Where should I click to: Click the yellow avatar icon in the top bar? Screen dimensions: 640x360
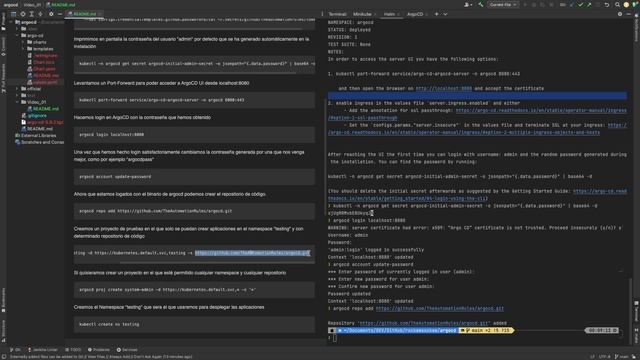[x=626, y=4]
